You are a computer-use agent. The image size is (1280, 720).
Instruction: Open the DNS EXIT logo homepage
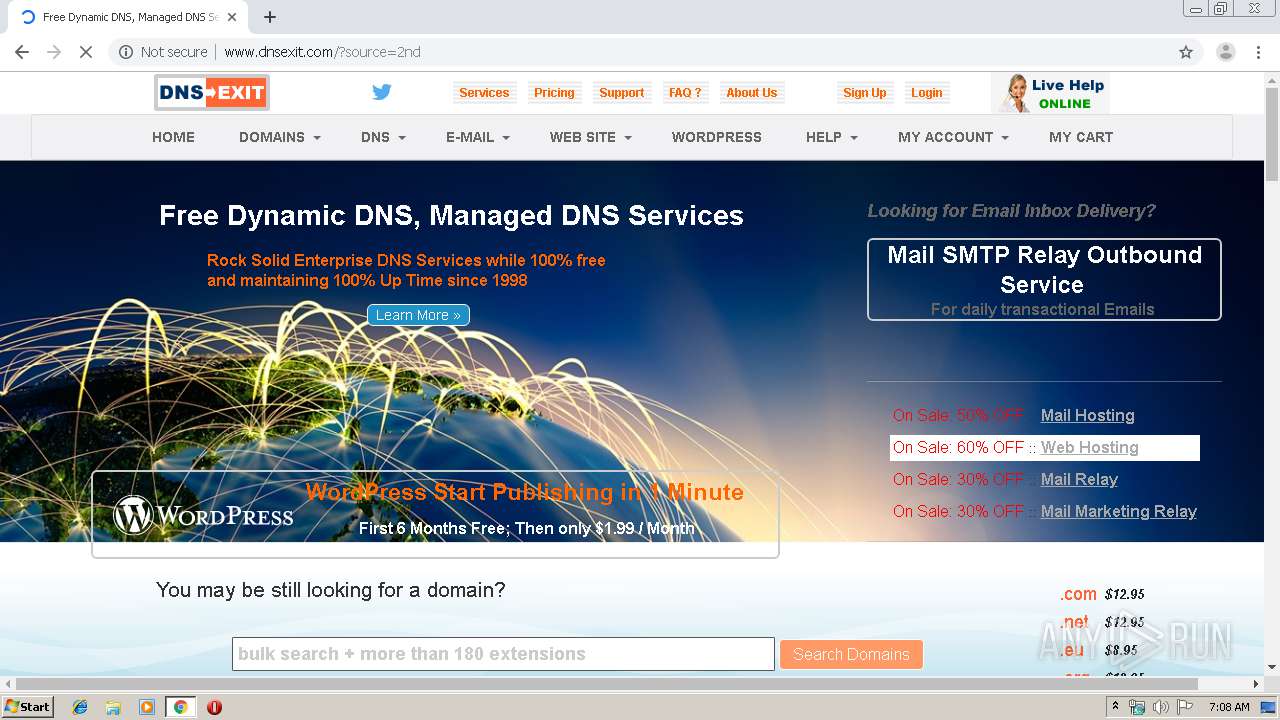pyautogui.click(x=212, y=93)
